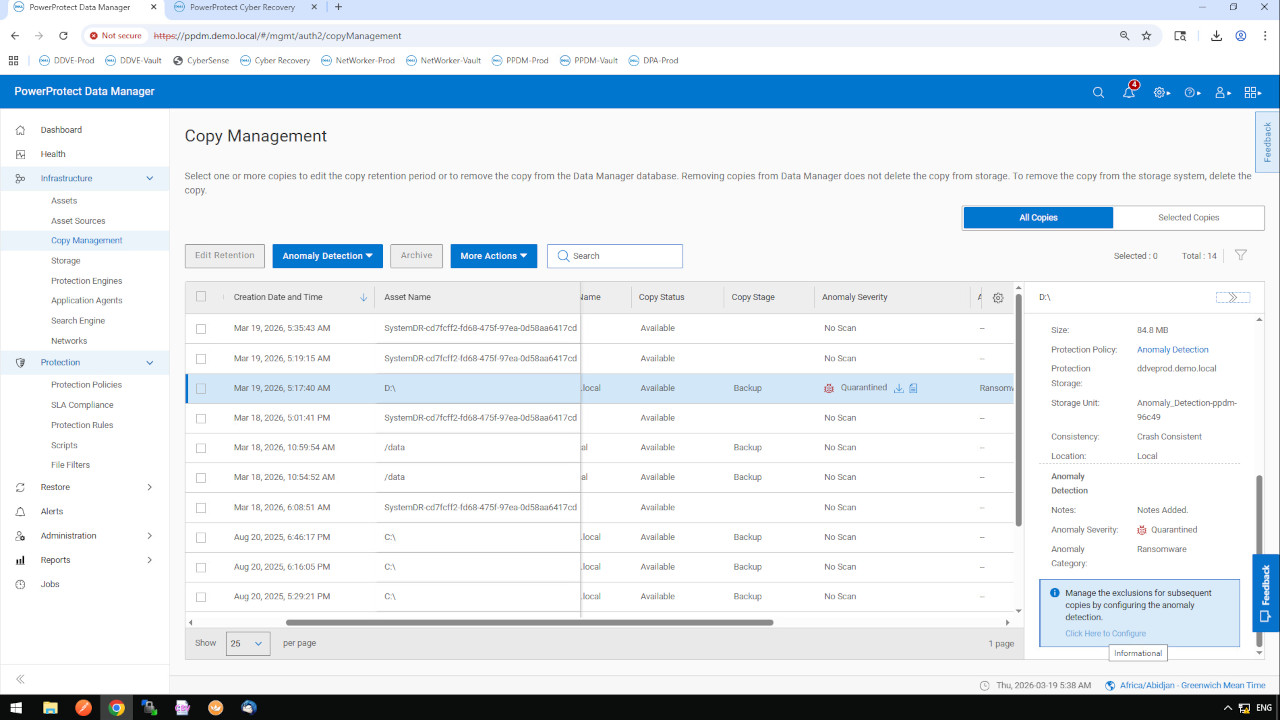Open the More Actions dropdown
Image resolution: width=1280 pixels, height=720 pixels.
click(494, 256)
